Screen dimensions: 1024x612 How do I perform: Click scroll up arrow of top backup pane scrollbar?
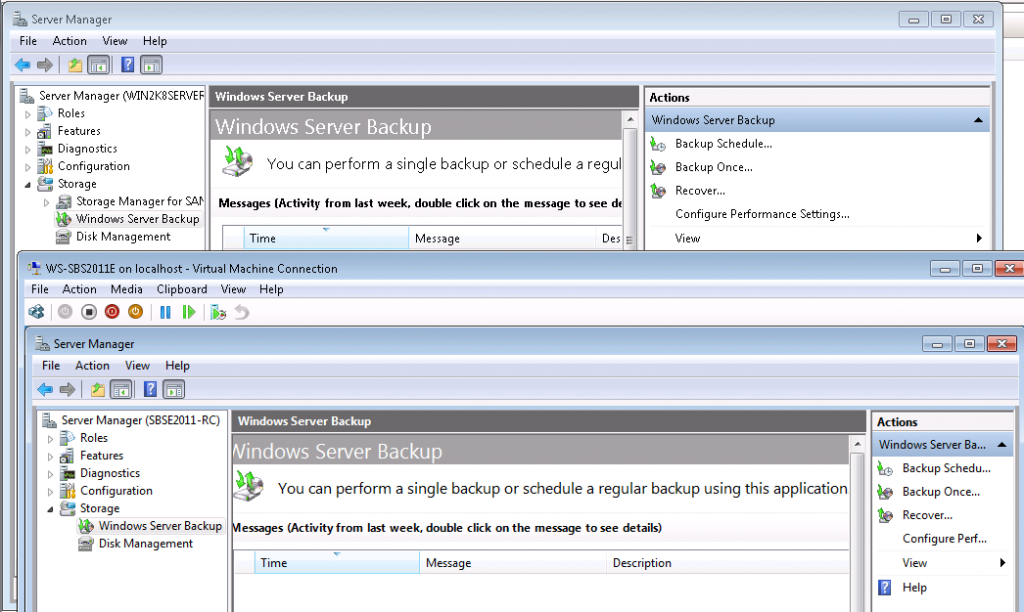click(x=630, y=120)
